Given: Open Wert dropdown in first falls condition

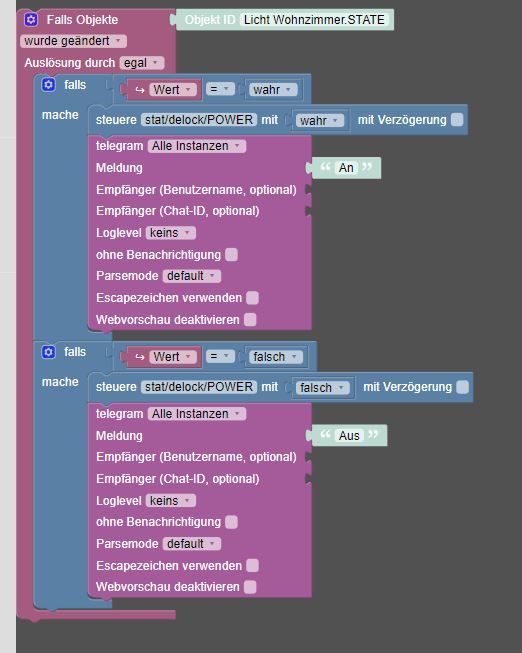Looking at the screenshot, I should [x=172, y=90].
